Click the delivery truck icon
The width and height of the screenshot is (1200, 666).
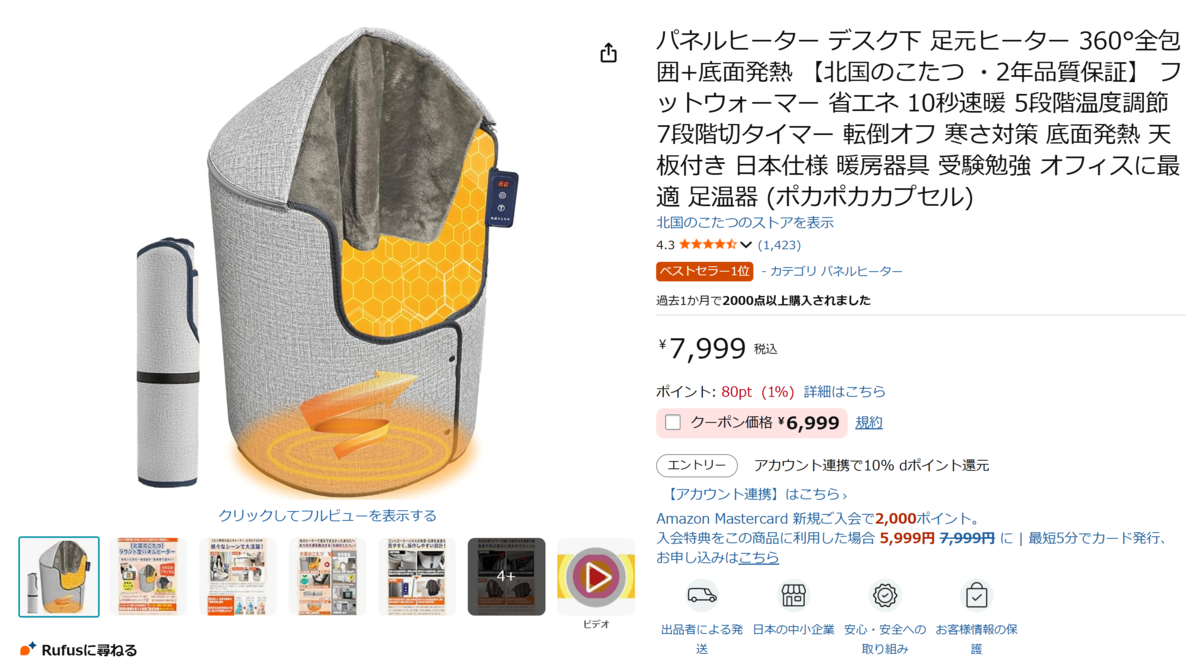pos(702,596)
